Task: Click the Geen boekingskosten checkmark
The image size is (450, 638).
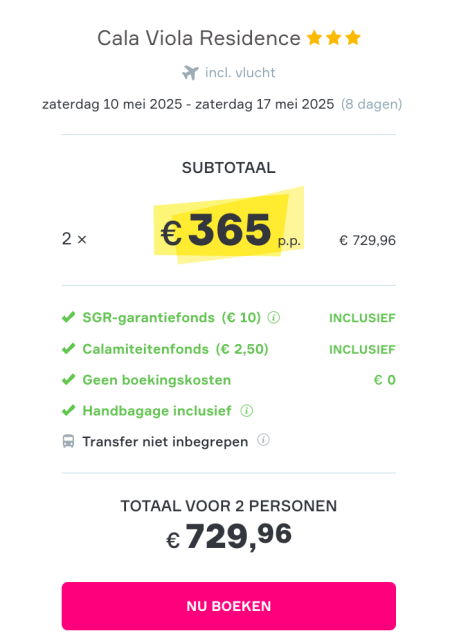Action: (x=68, y=380)
